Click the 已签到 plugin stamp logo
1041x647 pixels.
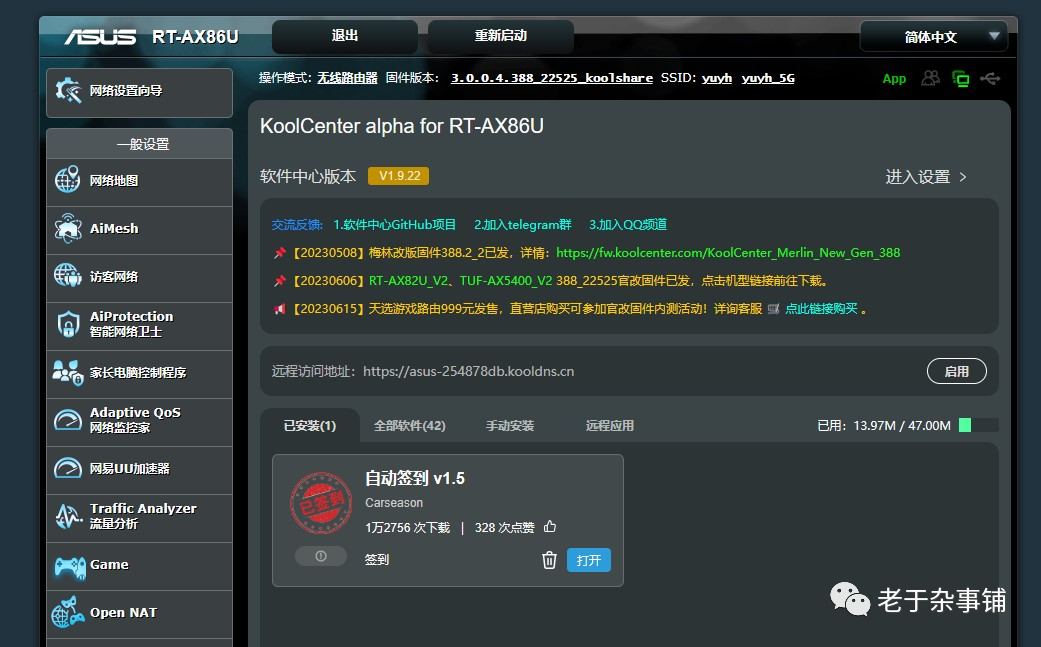[321, 502]
